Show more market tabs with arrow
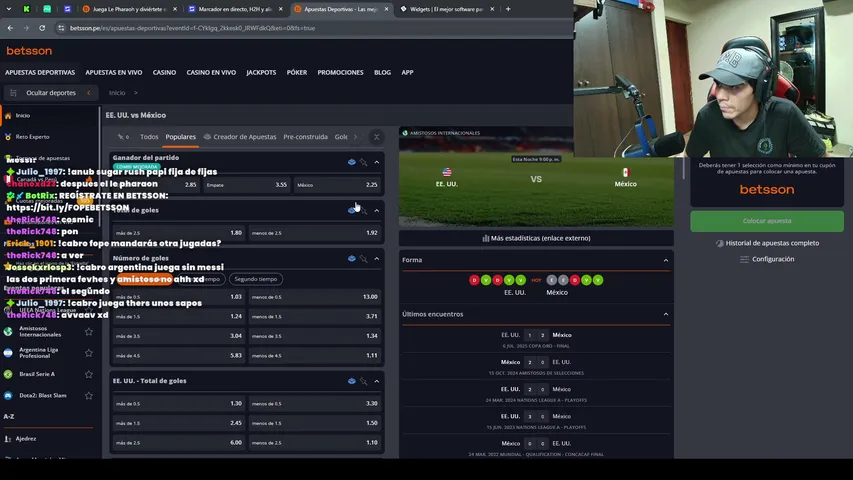853x480 pixels. [356, 137]
